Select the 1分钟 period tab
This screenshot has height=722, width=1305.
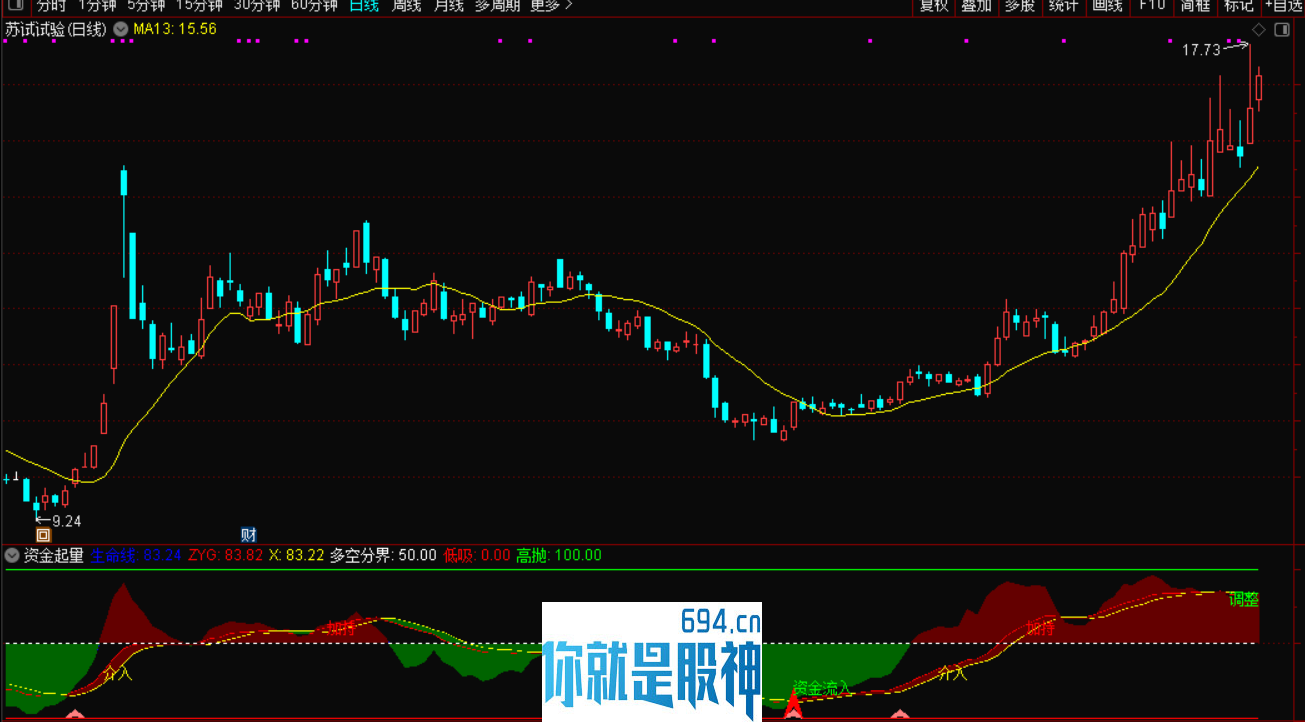pos(97,5)
